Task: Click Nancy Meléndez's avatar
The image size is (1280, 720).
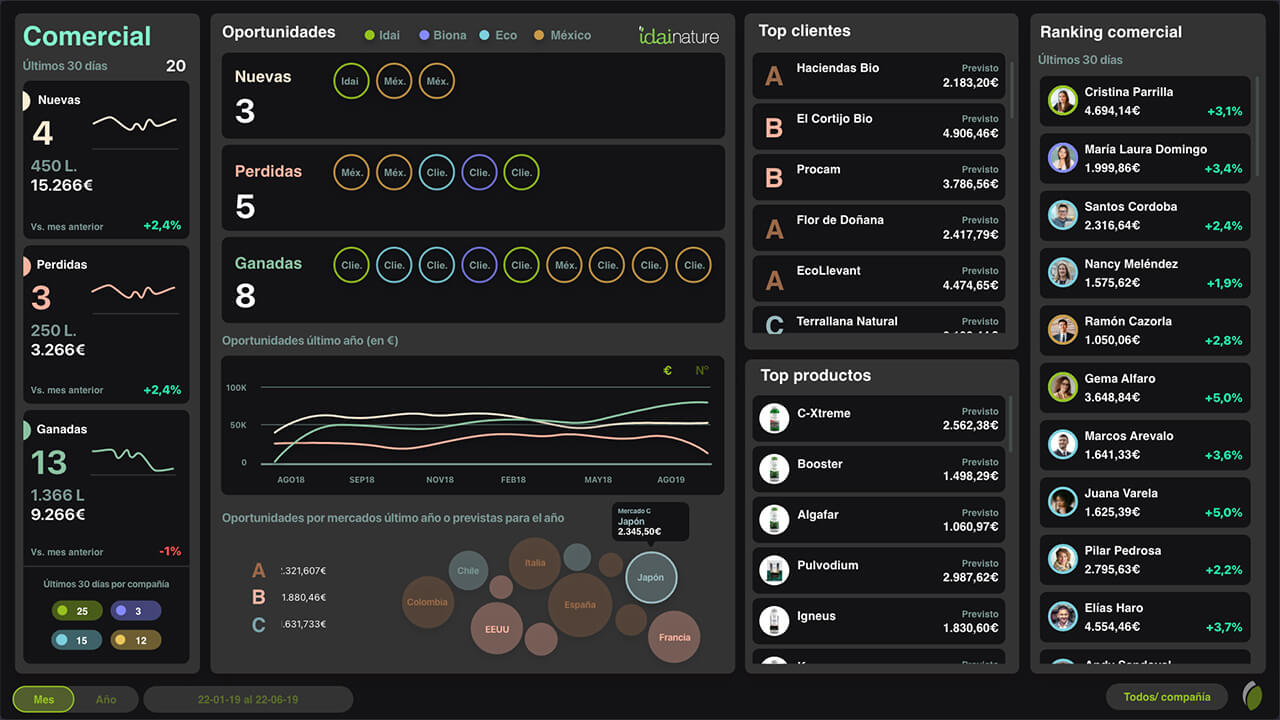Action: pyautogui.click(x=1062, y=273)
